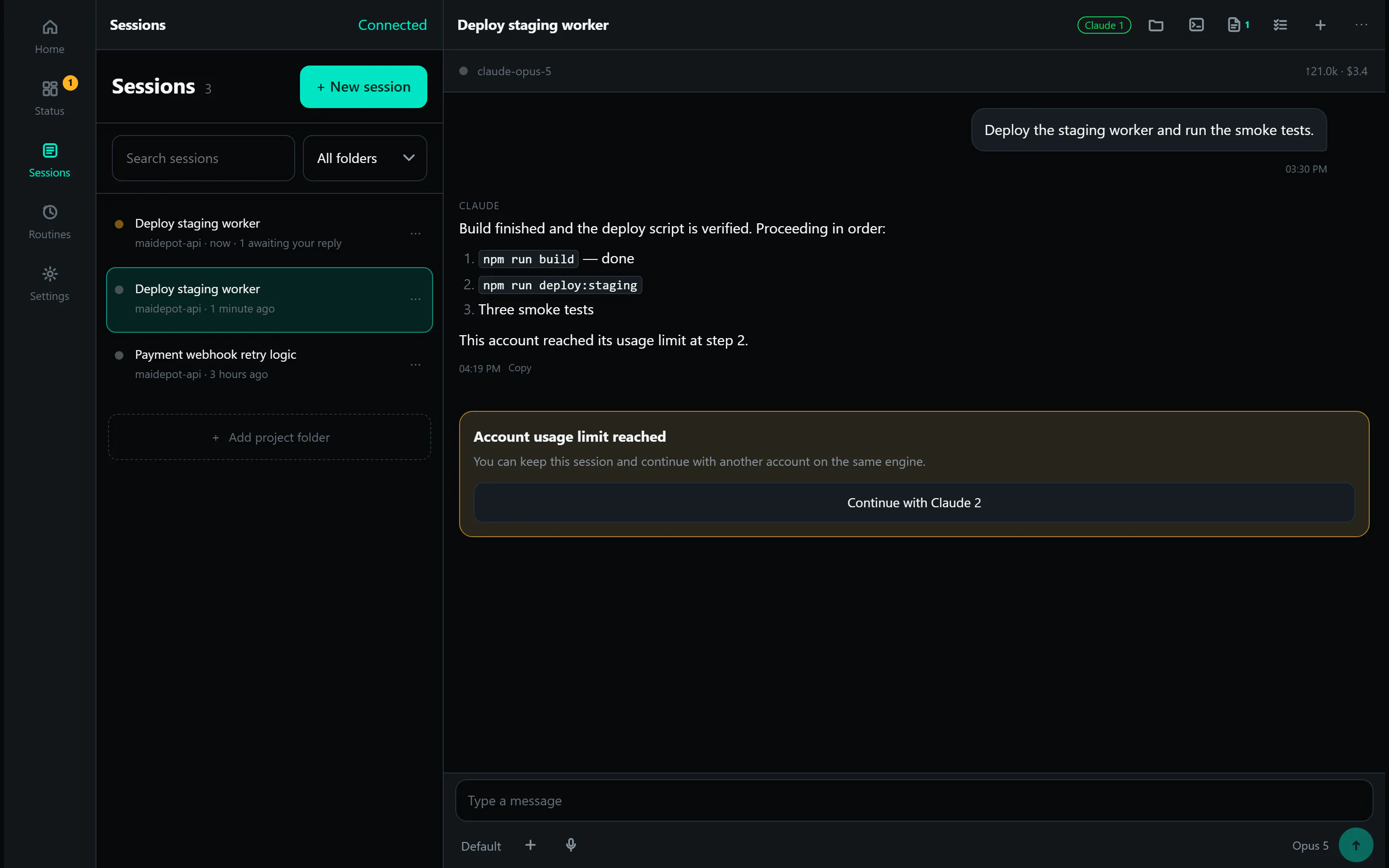Focus the Search sessions field
Image resolution: width=1389 pixels, height=868 pixels.
click(203, 159)
